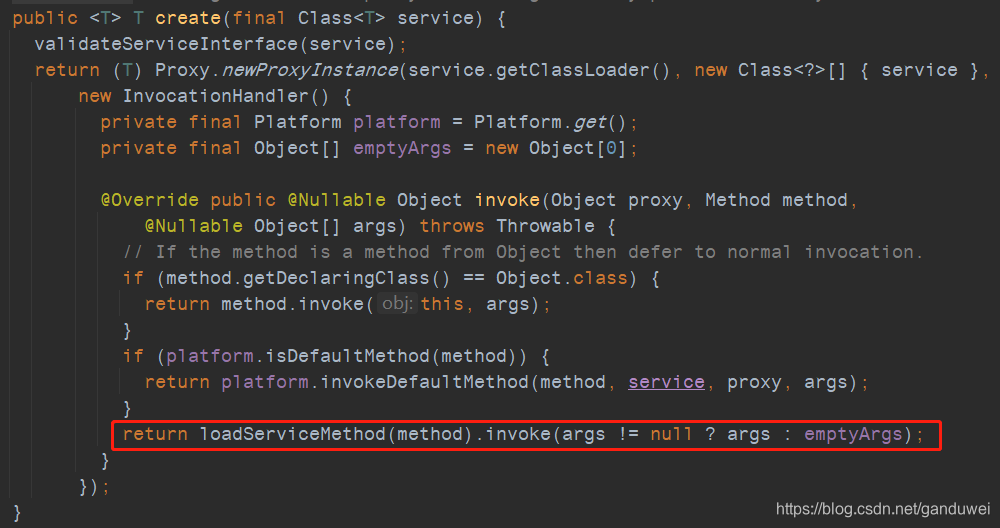
Task: Click the 'this' keyword in method.invoke
Action: [442, 304]
